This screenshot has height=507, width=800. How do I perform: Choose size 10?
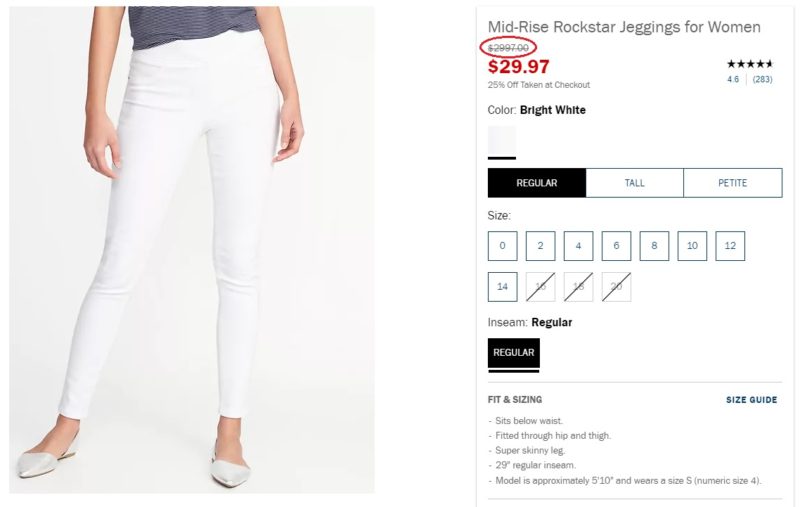(x=692, y=246)
